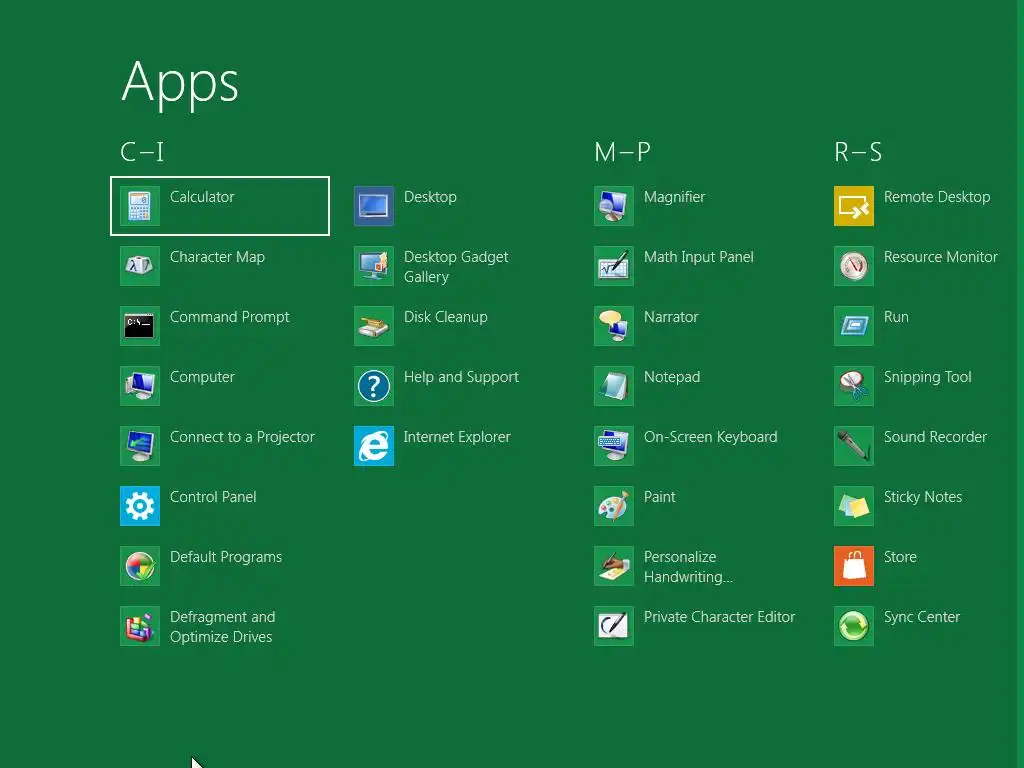Open Paint palette icon
This screenshot has height=768, width=1024.
pyautogui.click(x=614, y=506)
